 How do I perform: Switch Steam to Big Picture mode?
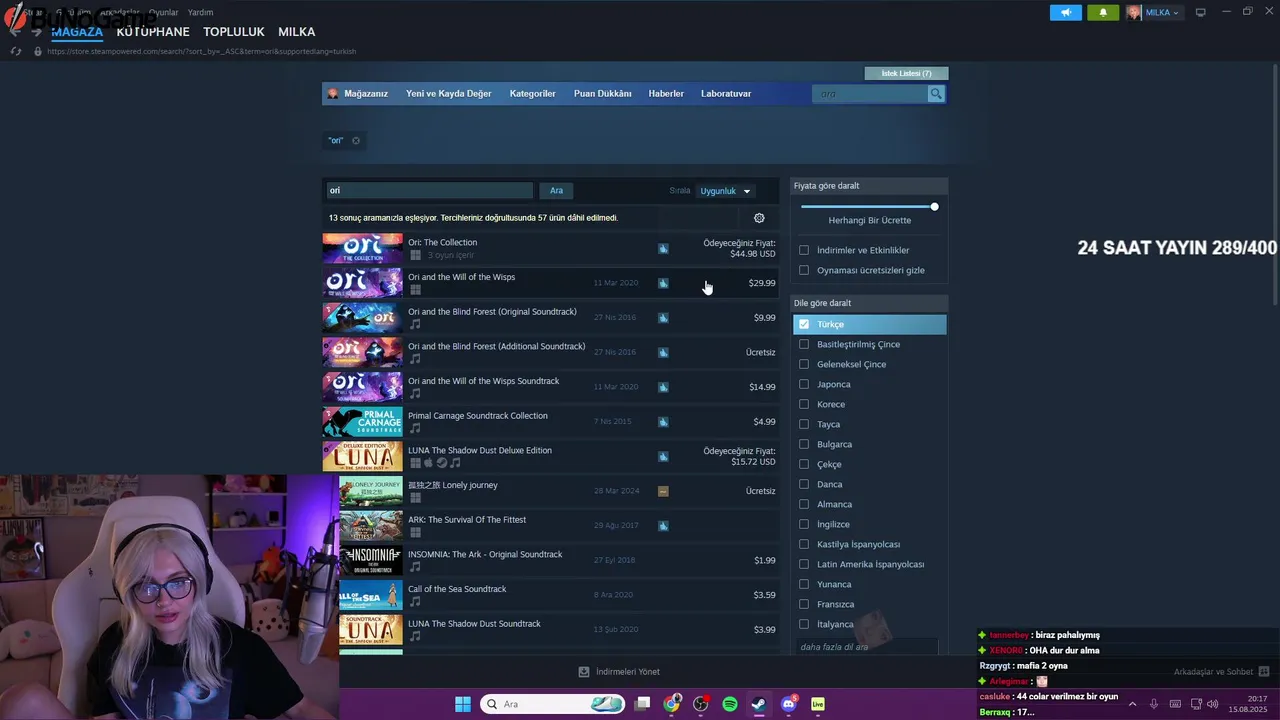click(1200, 13)
